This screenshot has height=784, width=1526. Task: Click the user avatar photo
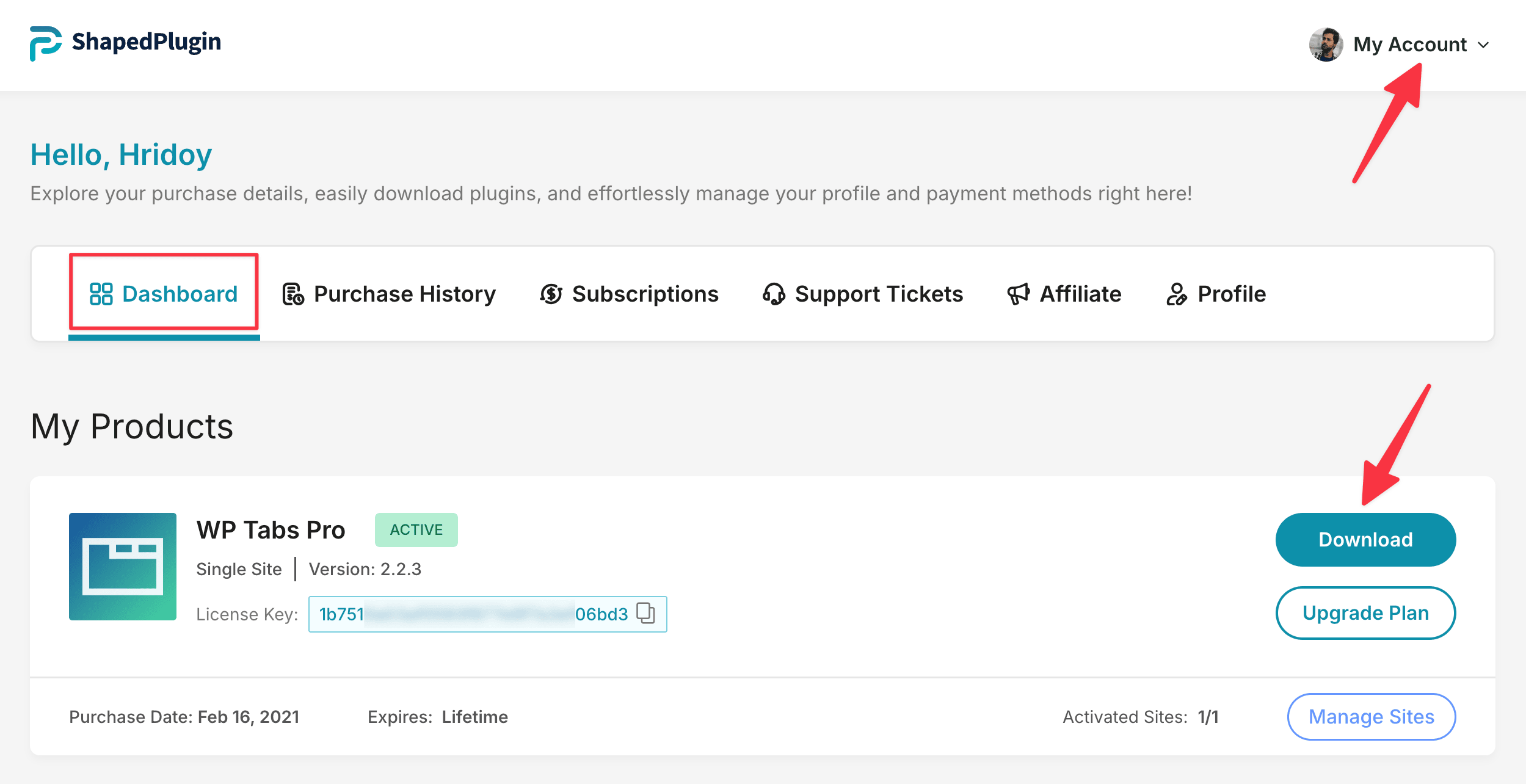(1326, 45)
